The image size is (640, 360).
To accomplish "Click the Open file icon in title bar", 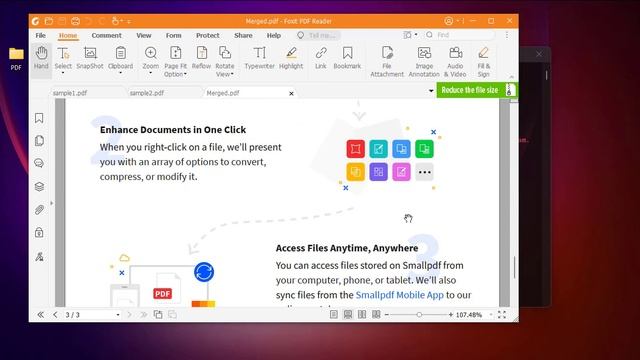I will [49, 21].
